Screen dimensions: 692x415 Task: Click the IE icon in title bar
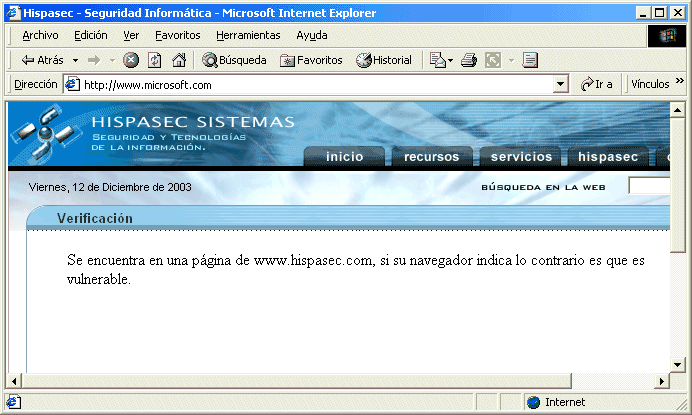[x=13, y=13]
